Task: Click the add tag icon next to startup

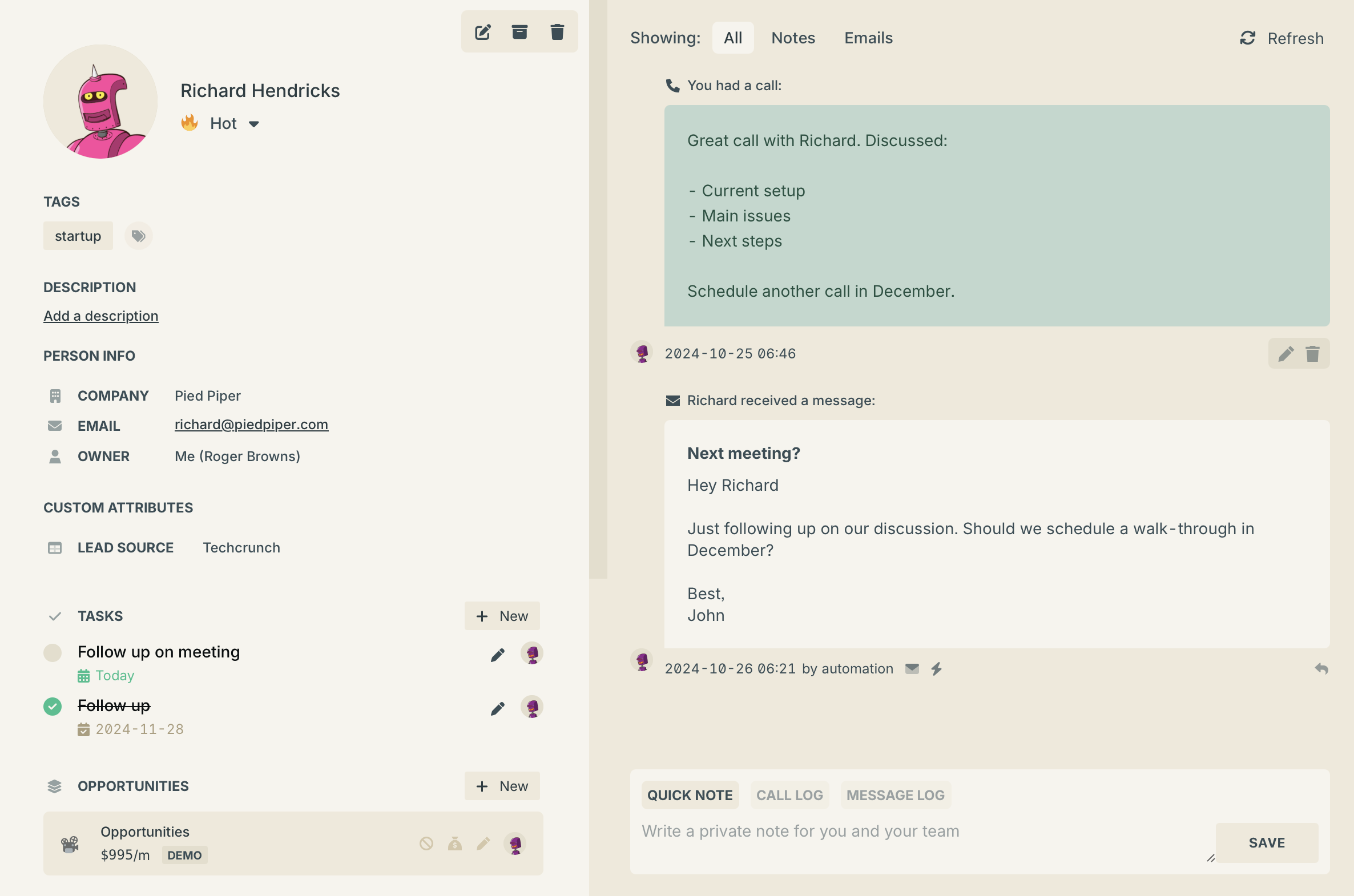Action: coord(138,236)
